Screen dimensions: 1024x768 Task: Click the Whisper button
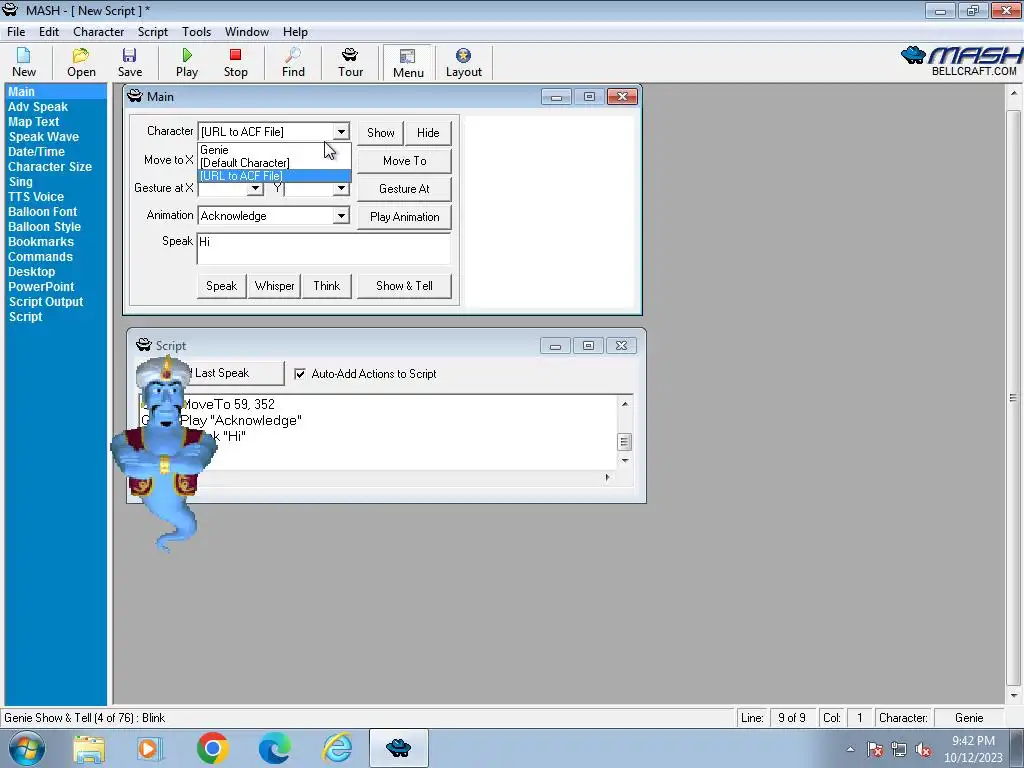pyautogui.click(x=274, y=286)
